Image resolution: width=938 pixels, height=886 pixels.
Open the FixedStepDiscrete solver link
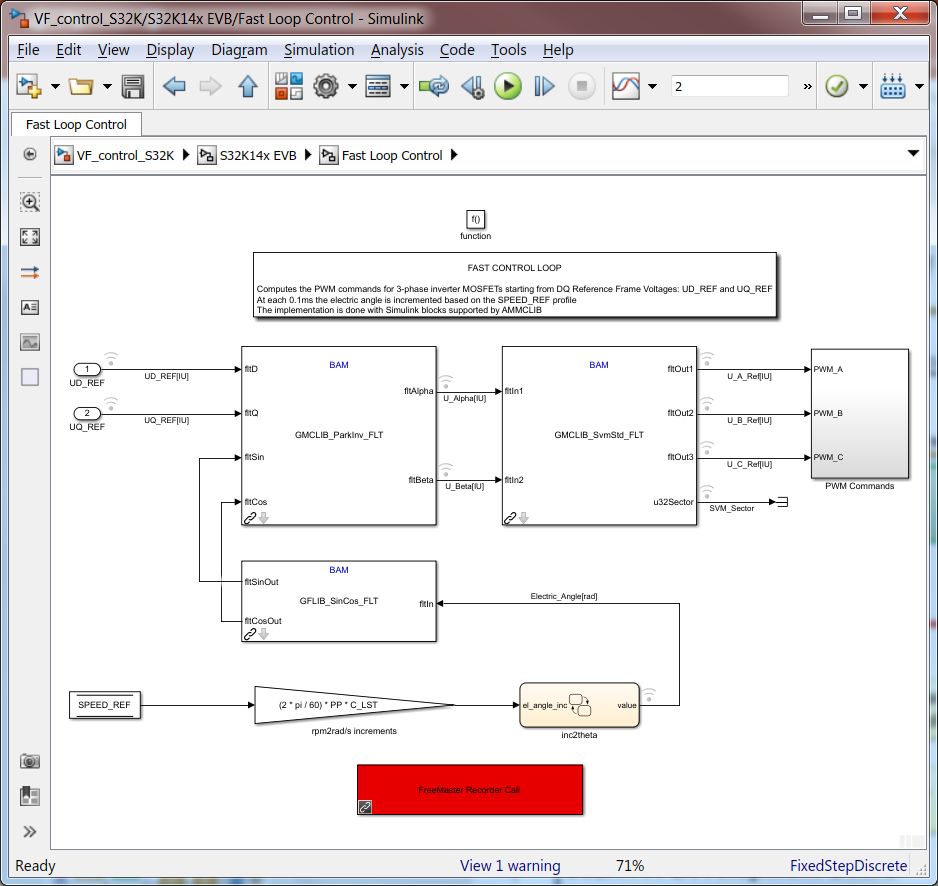pyautogui.click(x=848, y=866)
